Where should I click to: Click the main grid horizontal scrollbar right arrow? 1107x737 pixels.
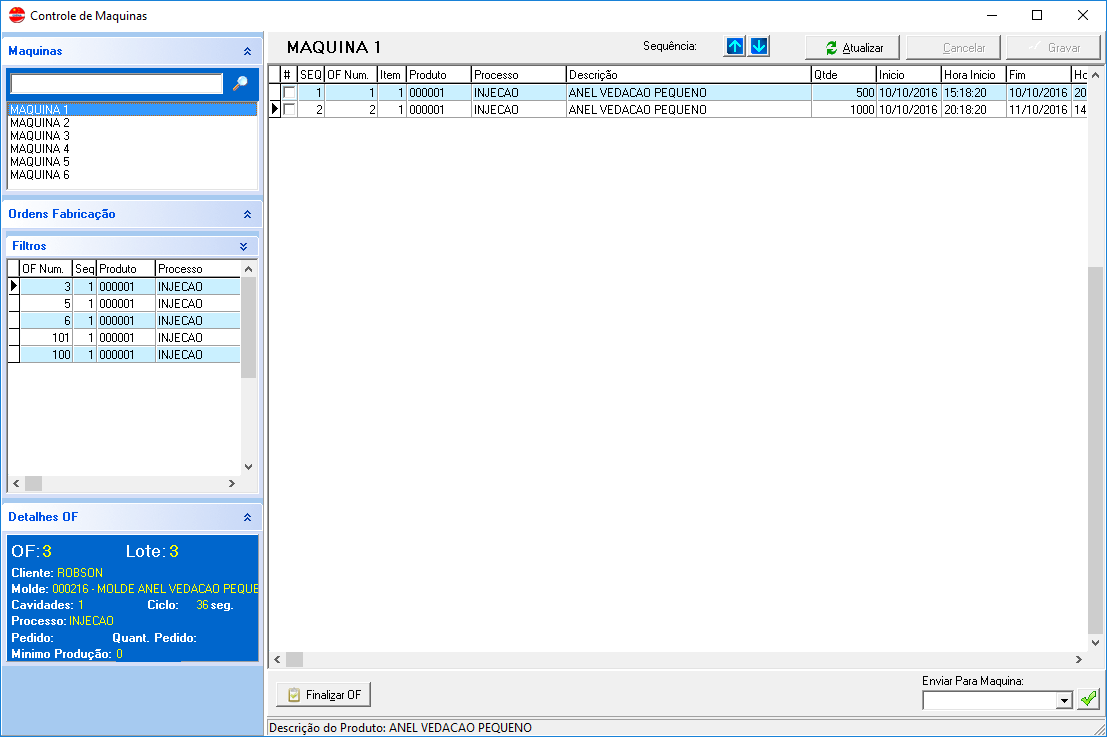[1079, 660]
